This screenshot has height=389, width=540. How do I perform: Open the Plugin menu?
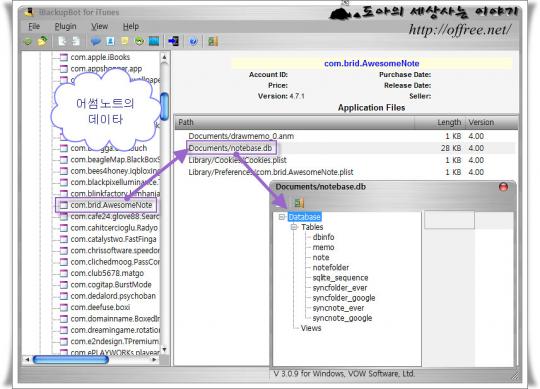tap(65, 27)
